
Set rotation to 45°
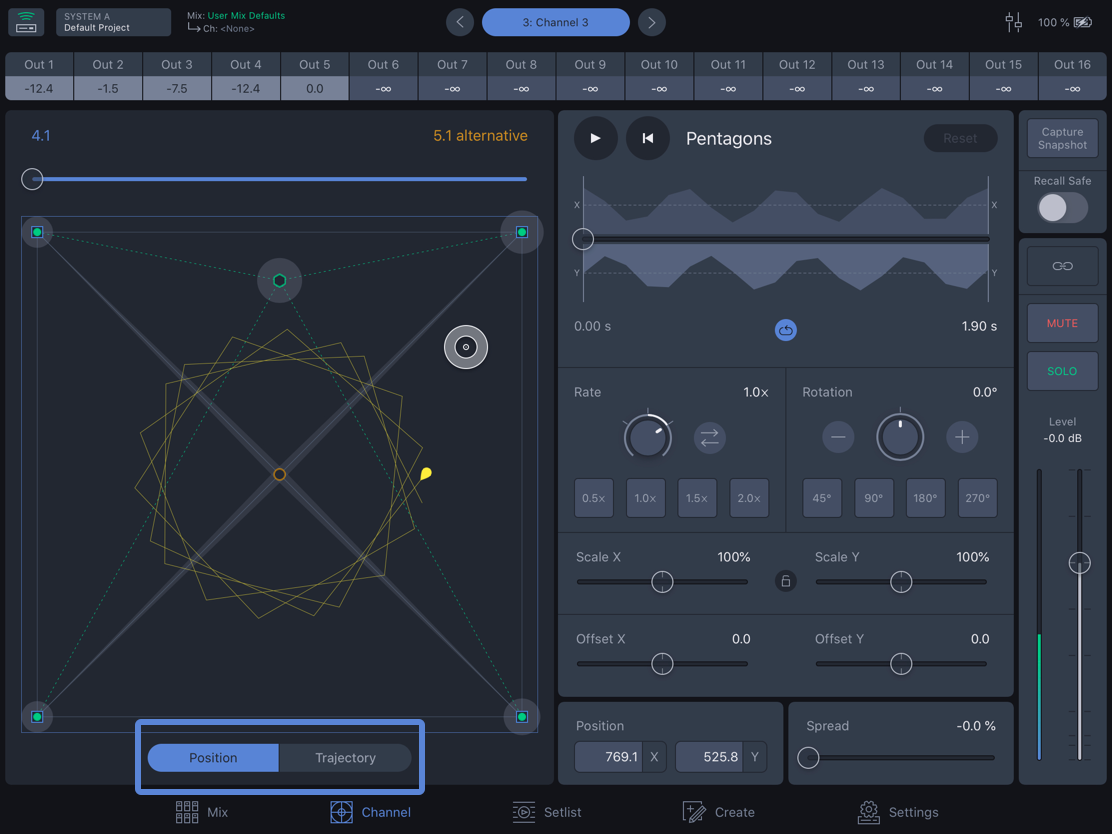pyautogui.click(x=822, y=498)
